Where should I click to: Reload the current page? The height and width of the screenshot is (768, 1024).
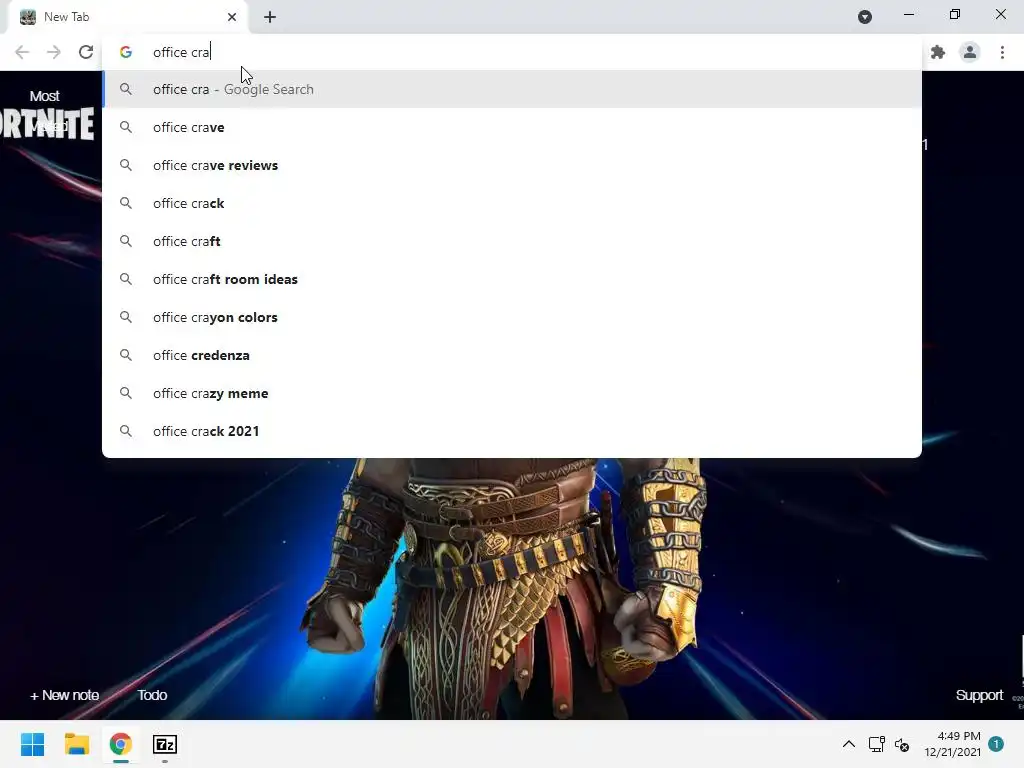point(86,52)
